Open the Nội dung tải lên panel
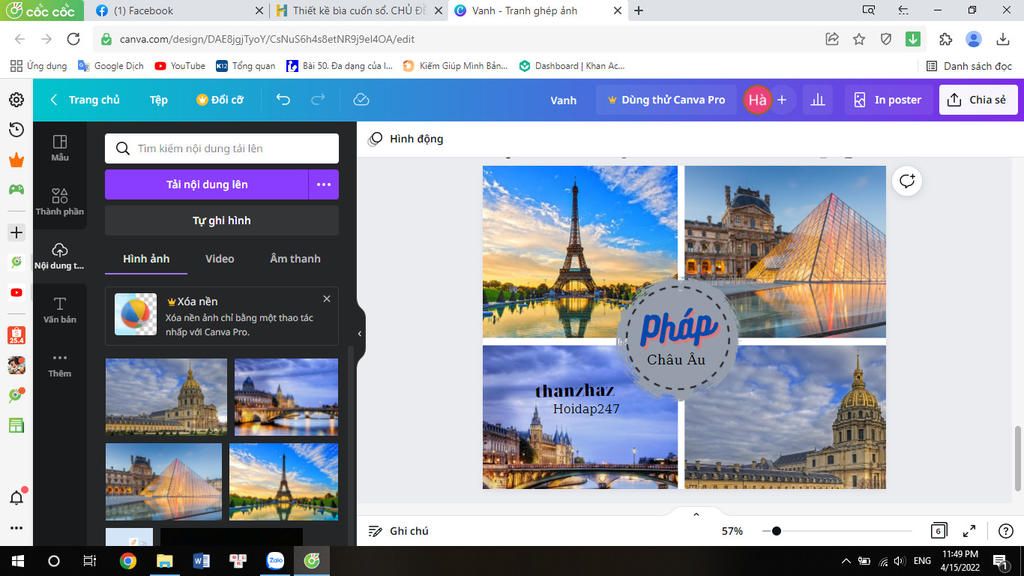1024x576 pixels. pos(59,256)
